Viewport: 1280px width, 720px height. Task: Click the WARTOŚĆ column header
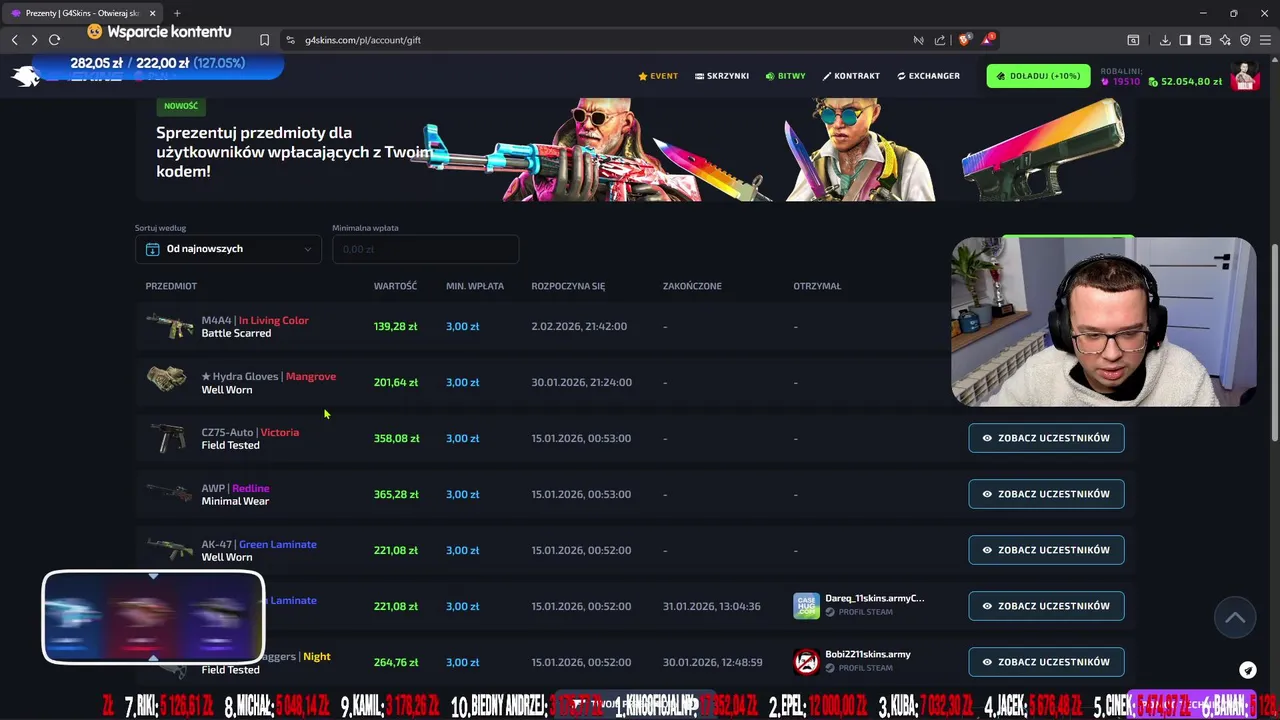[x=395, y=286]
